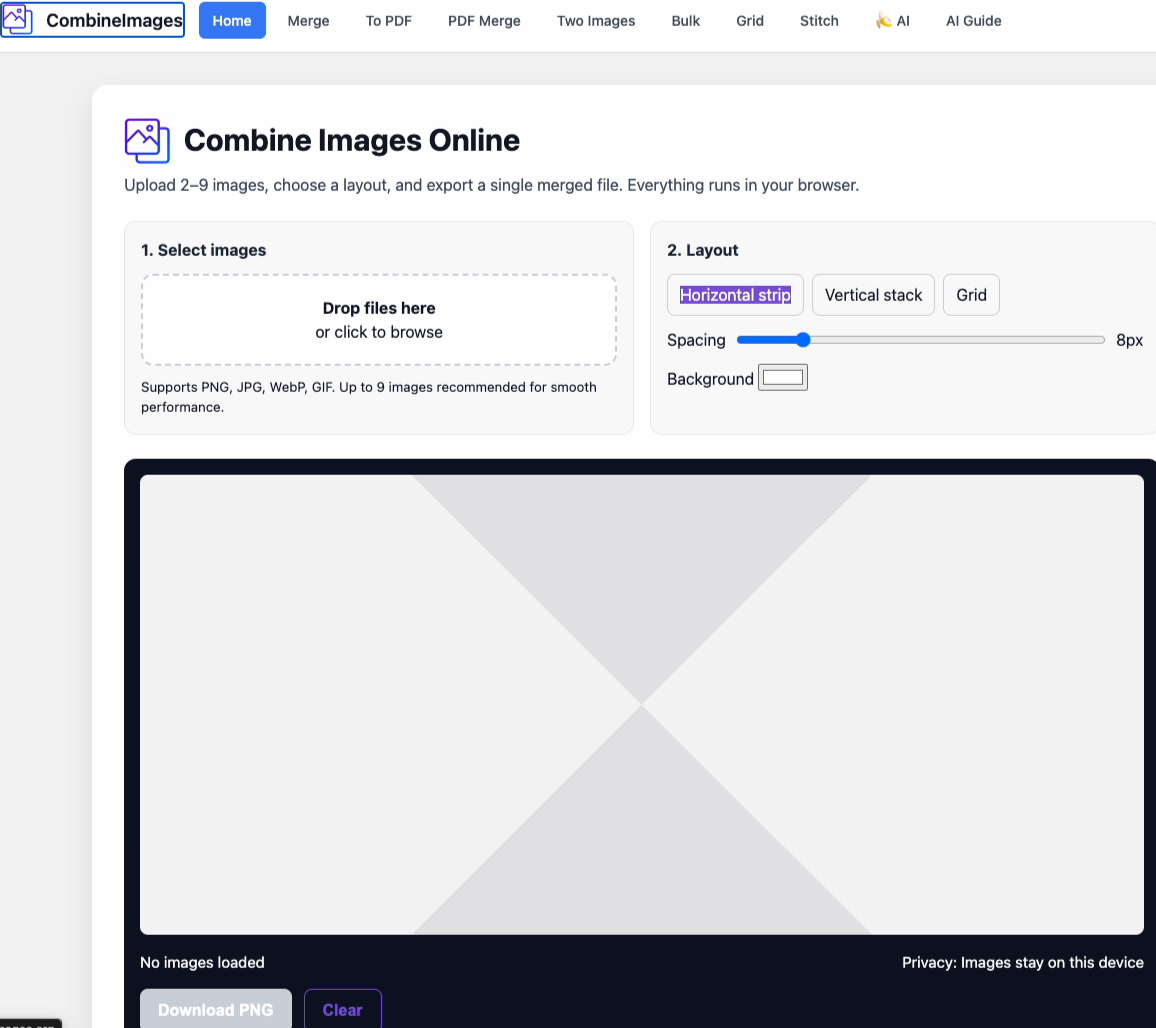Click the Clear button
This screenshot has width=1156, height=1028.
click(x=342, y=1009)
